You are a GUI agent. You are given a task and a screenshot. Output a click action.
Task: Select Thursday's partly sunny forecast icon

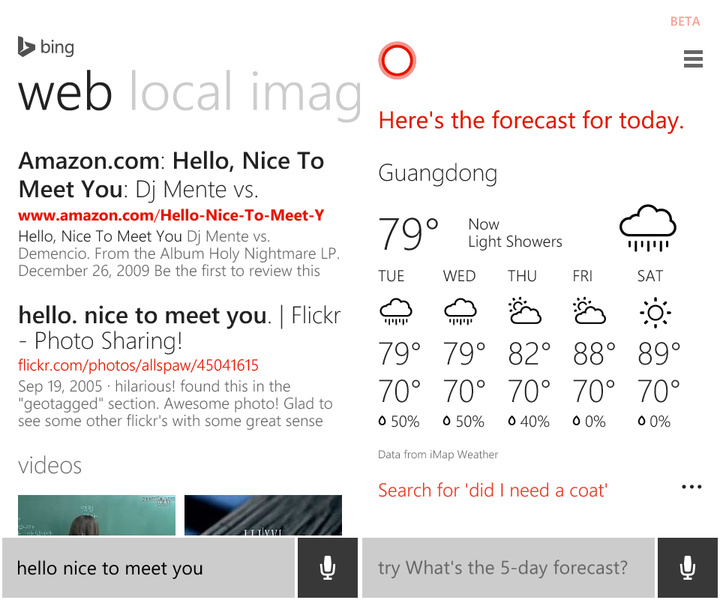coord(525,313)
